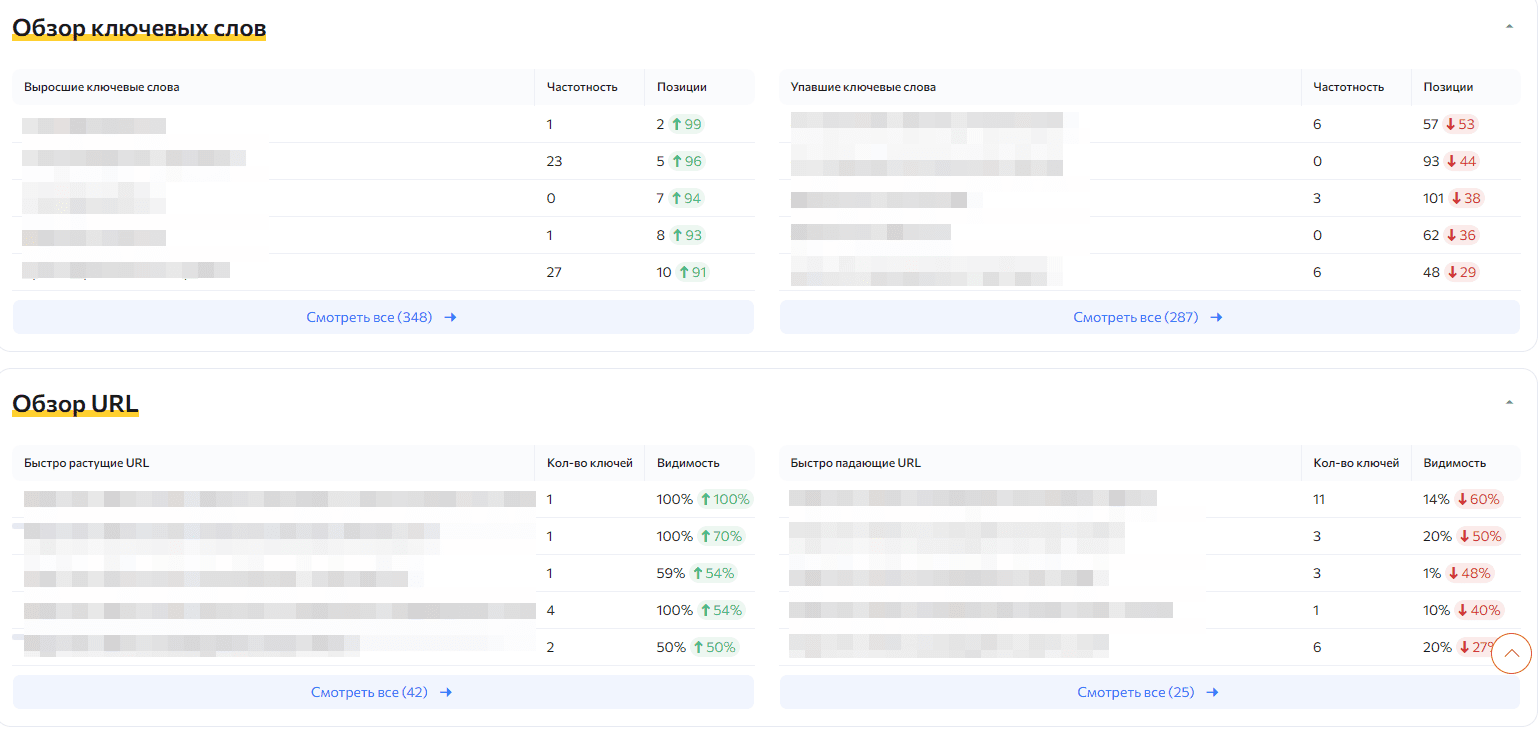1540x740 pixels.
Task: Collapse the "Обзор URL" section chevron
Action: [x=1510, y=402]
